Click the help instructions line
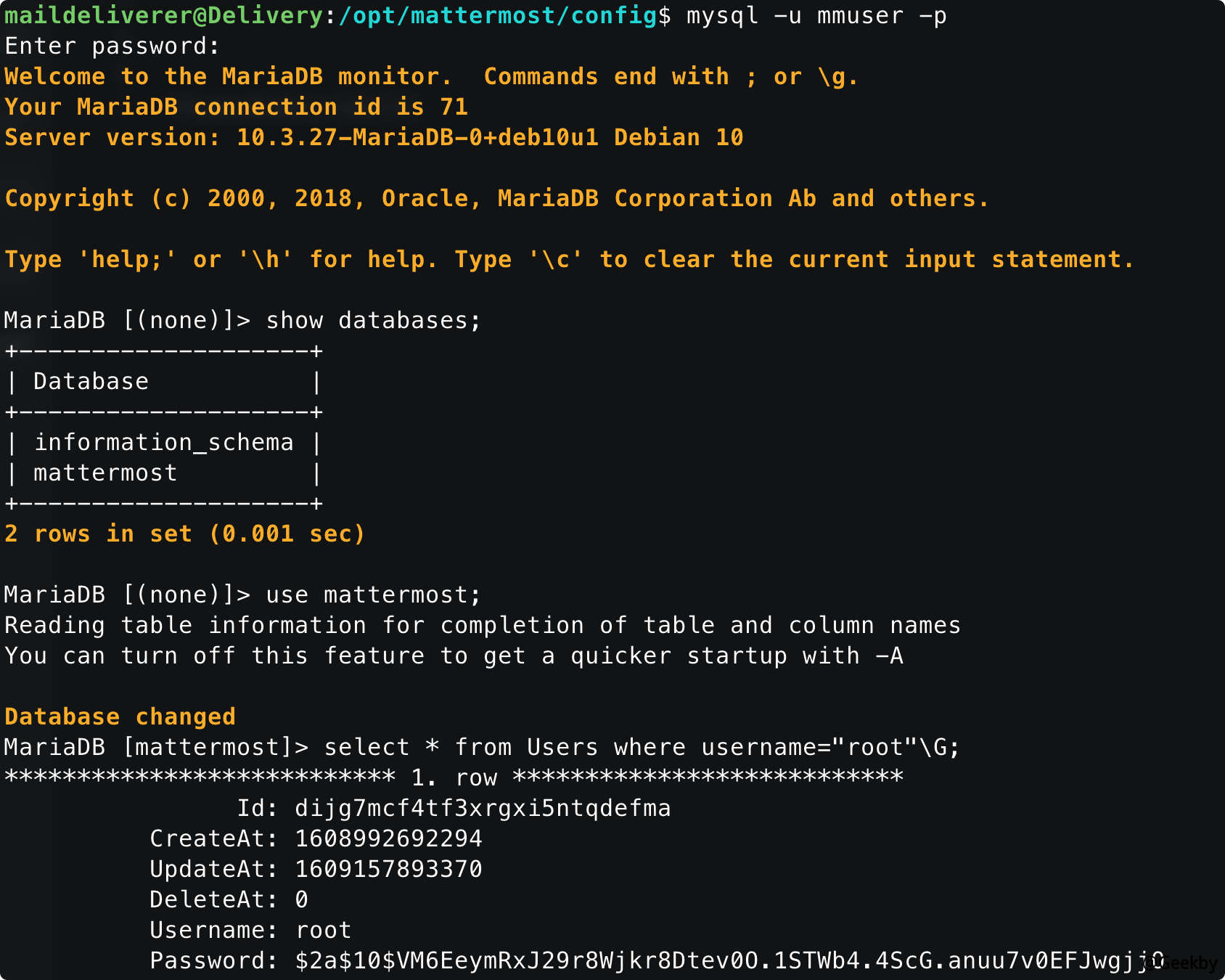Image resolution: width=1225 pixels, height=980 pixels. [x=566, y=258]
